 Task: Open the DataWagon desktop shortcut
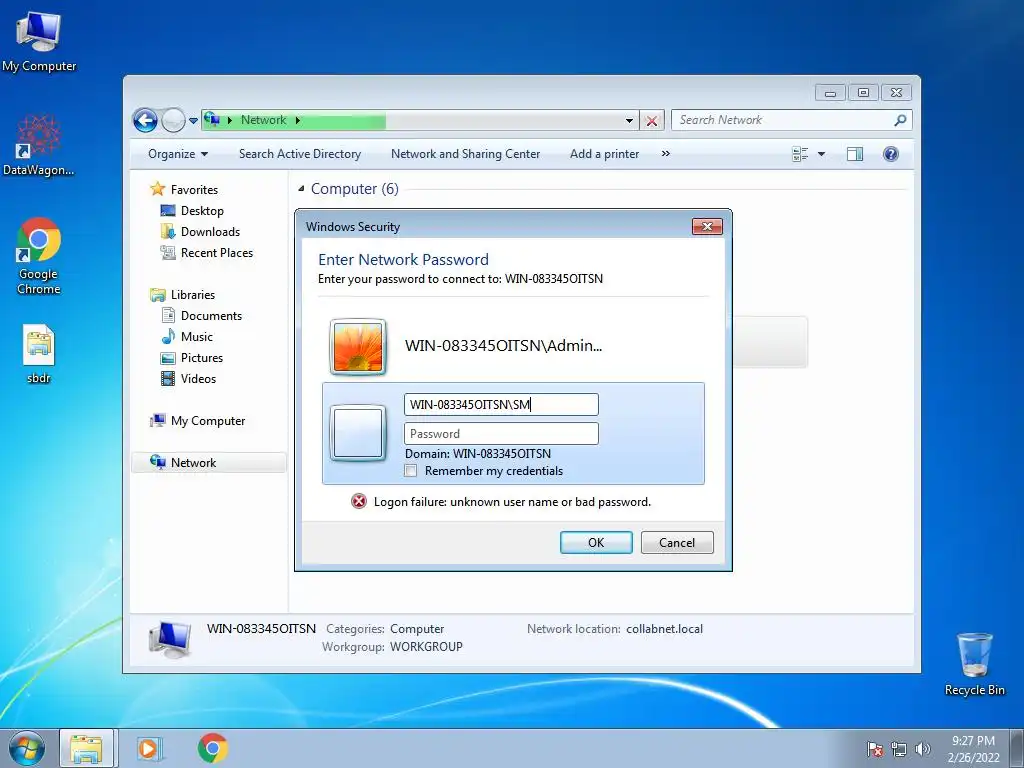[39, 146]
